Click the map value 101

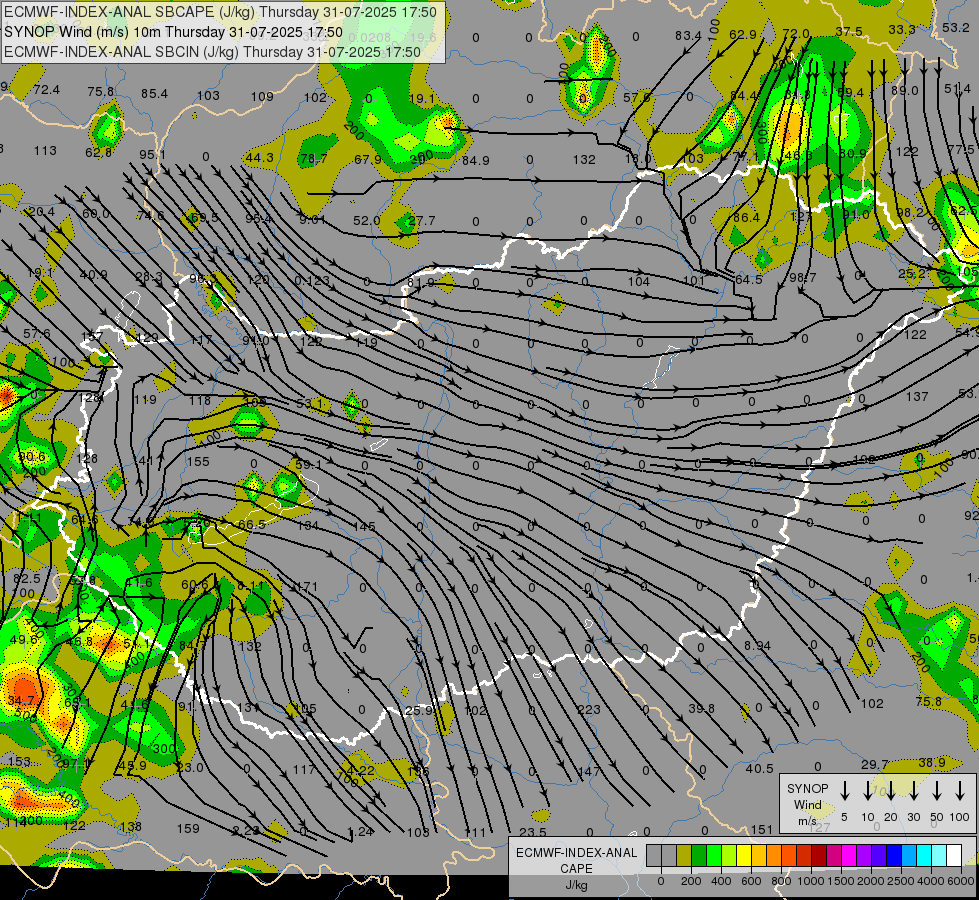[x=694, y=280]
